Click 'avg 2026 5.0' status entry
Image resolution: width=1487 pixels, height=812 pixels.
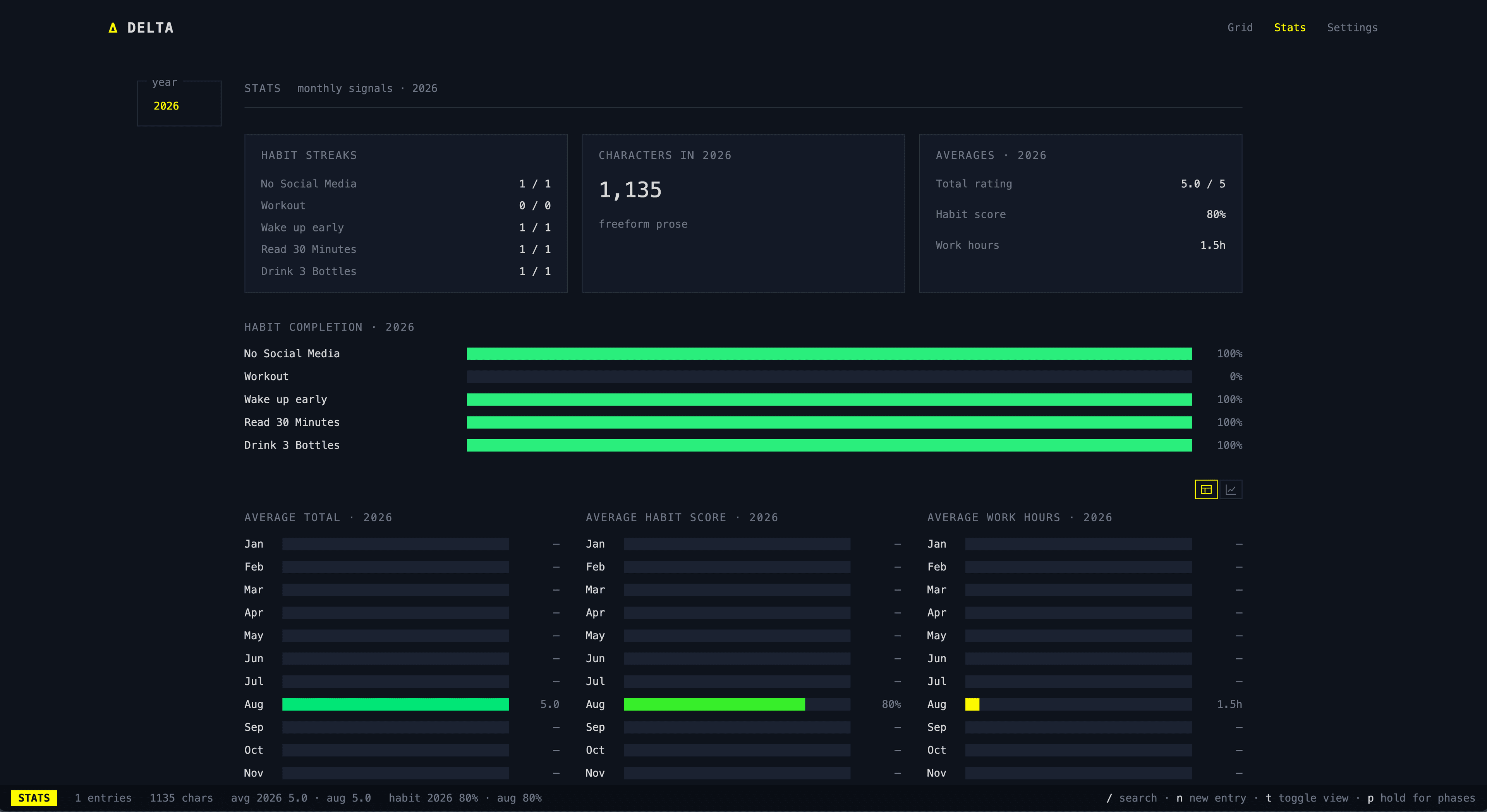[269, 798]
